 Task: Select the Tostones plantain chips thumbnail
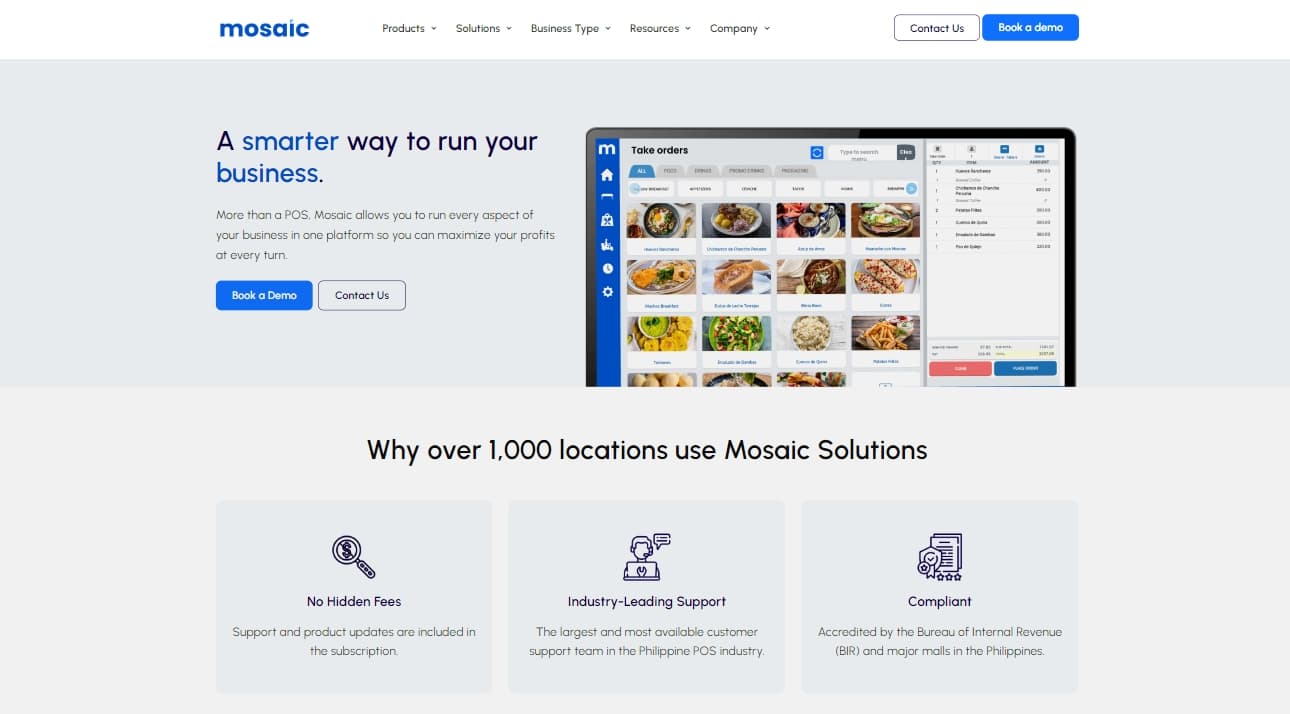click(x=661, y=334)
